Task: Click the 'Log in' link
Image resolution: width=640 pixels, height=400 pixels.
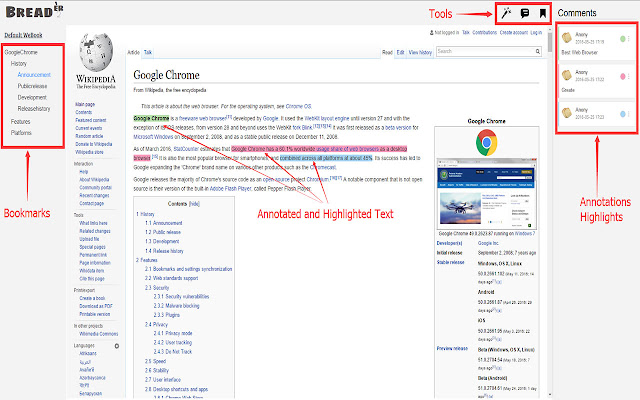Action: (x=536, y=32)
